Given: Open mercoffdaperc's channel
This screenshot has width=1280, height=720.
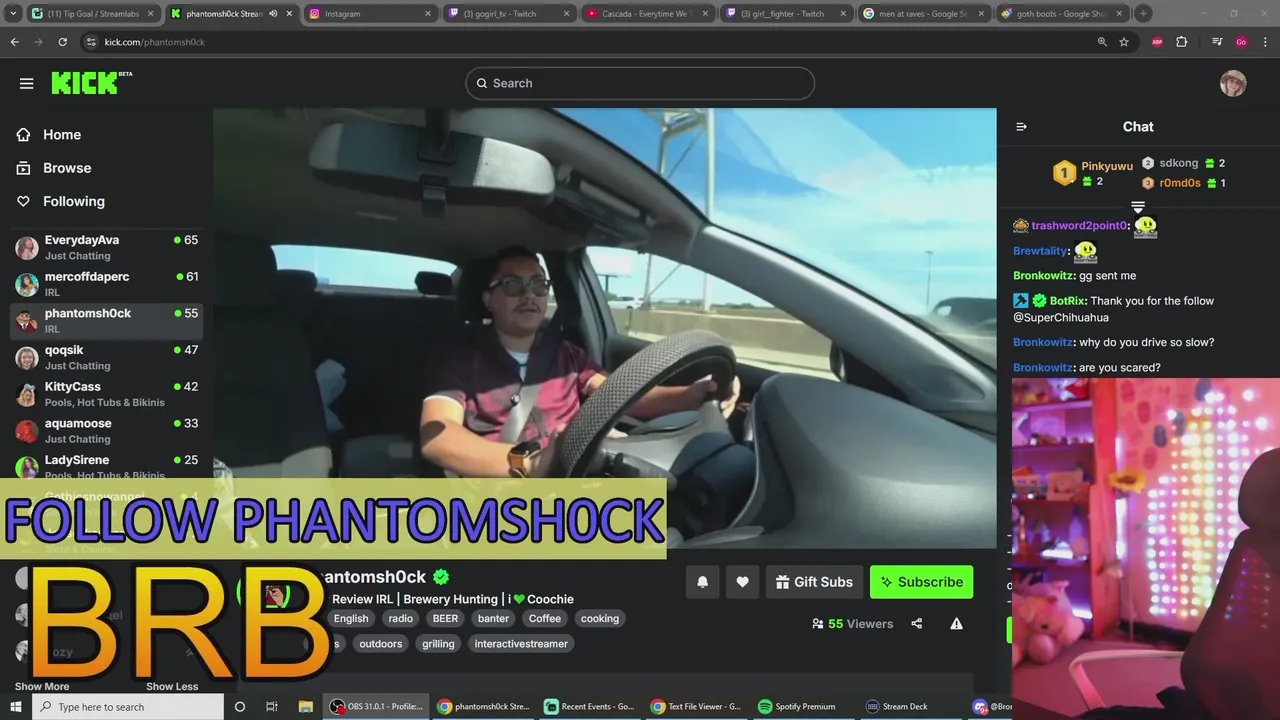Looking at the screenshot, I should [x=107, y=284].
